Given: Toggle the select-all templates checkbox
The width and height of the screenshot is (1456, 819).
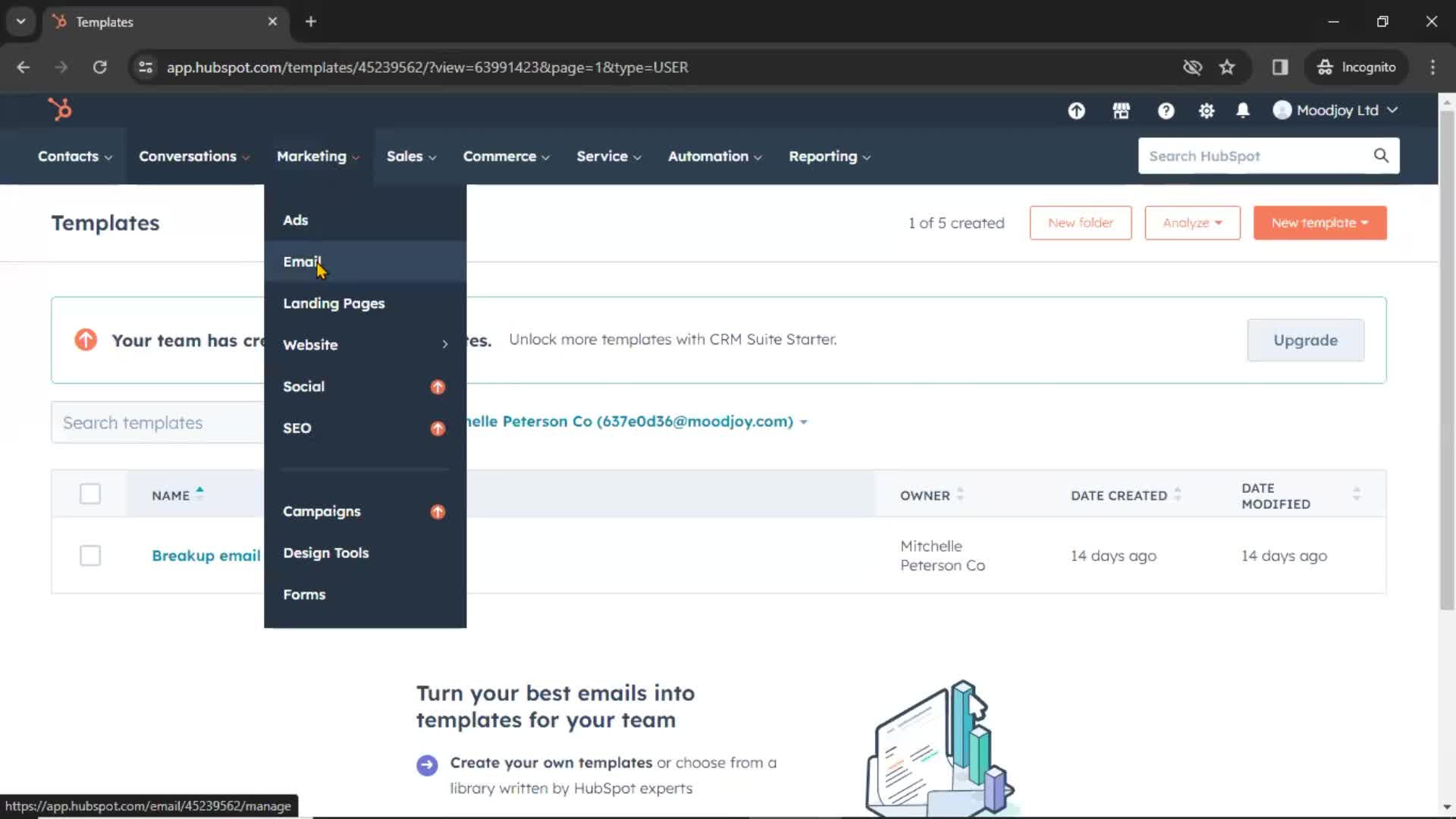Looking at the screenshot, I should [x=90, y=494].
